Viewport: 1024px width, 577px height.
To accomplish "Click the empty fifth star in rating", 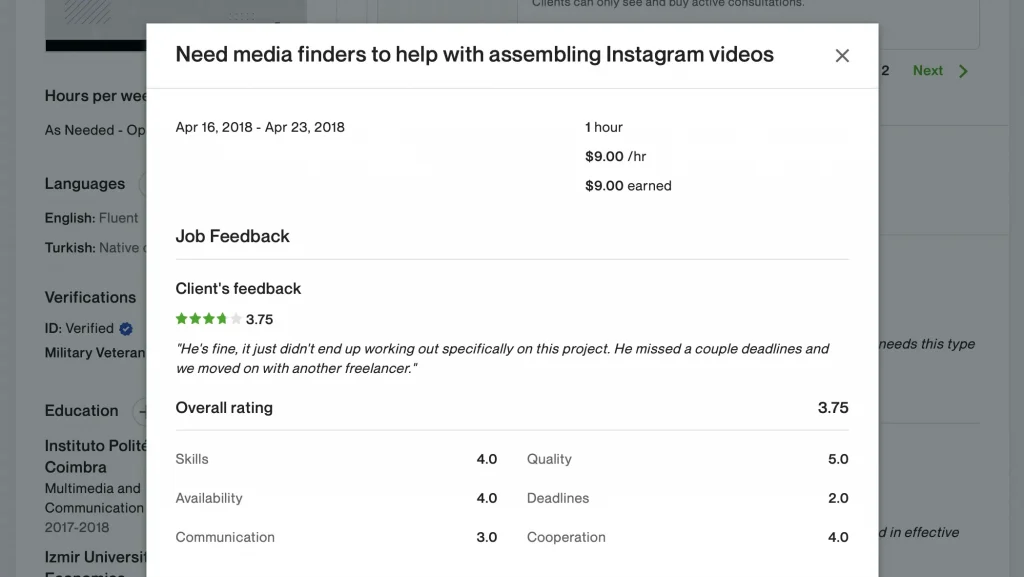I will [x=236, y=319].
